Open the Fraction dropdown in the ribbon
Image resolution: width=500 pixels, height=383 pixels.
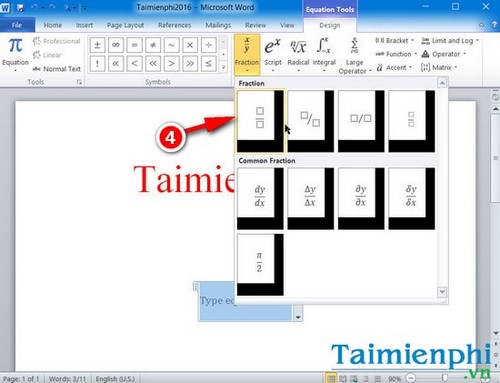[247, 55]
